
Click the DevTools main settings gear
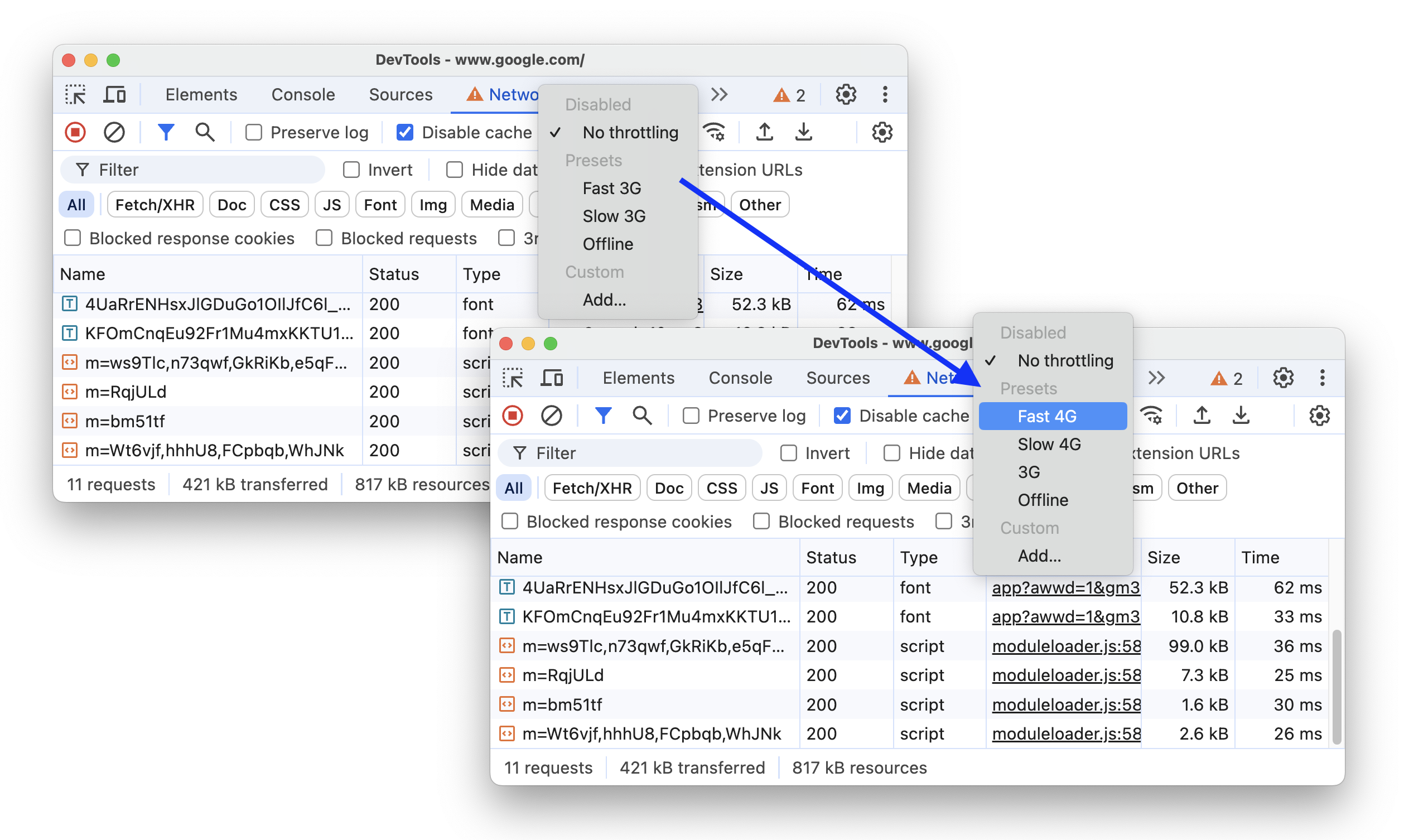tap(845, 93)
